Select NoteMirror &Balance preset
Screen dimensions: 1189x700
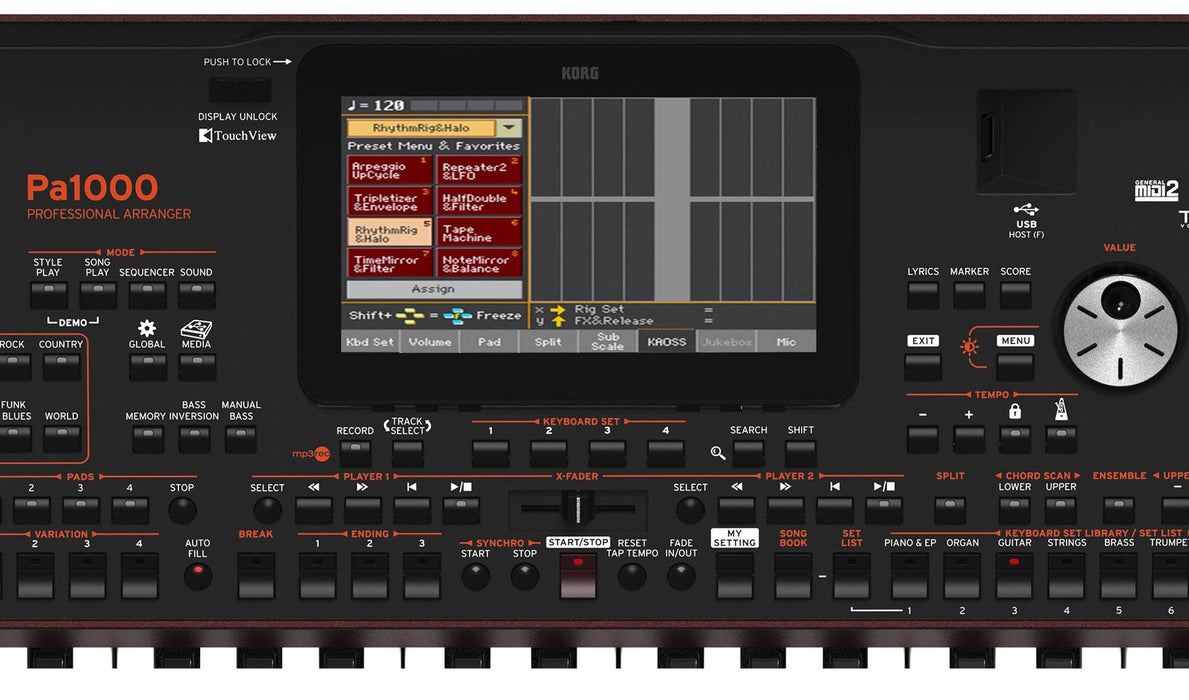[x=478, y=264]
